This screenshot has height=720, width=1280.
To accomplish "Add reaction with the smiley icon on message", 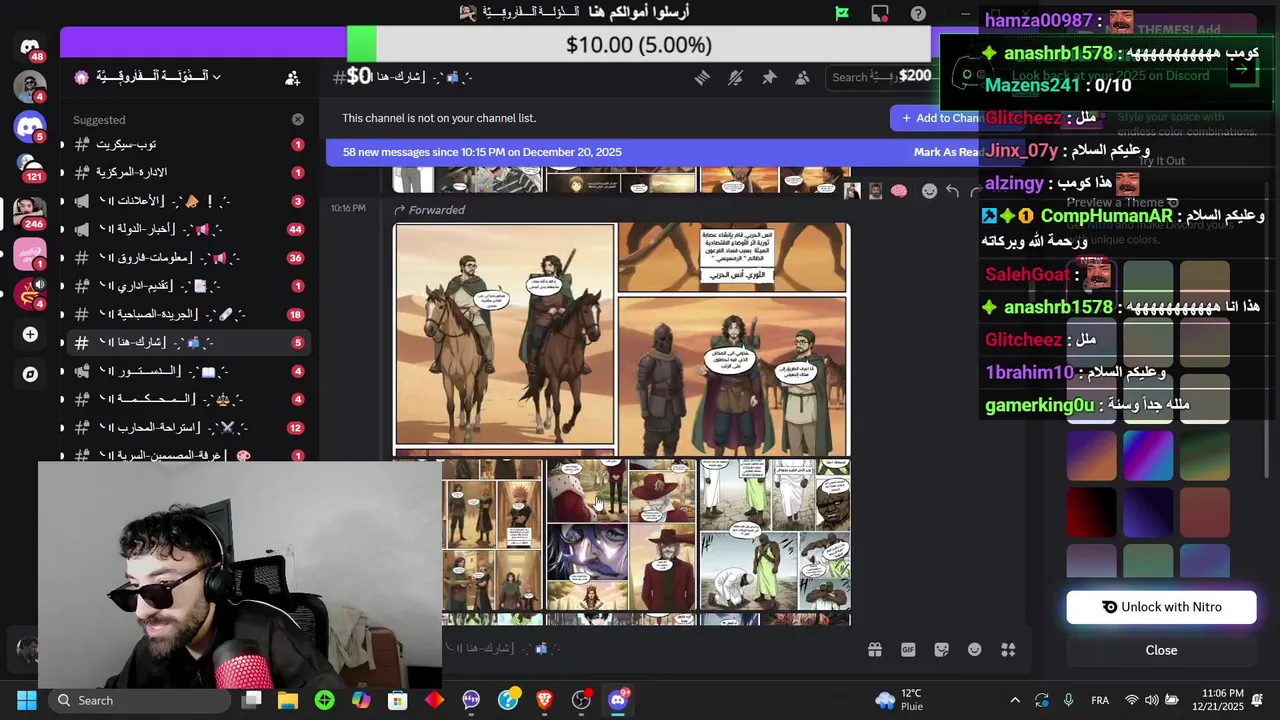I will pyautogui.click(x=929, y=191).
